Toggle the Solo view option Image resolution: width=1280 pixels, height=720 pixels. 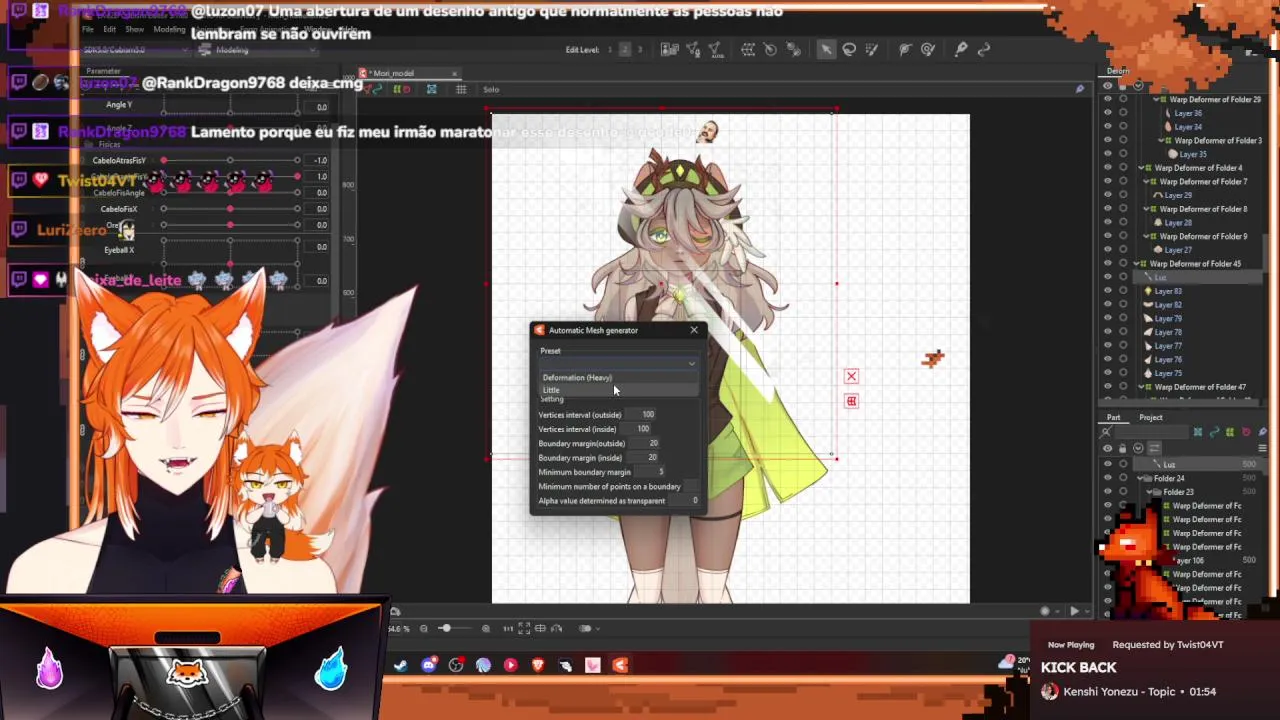pyautogui.click(x=491, y=89)
